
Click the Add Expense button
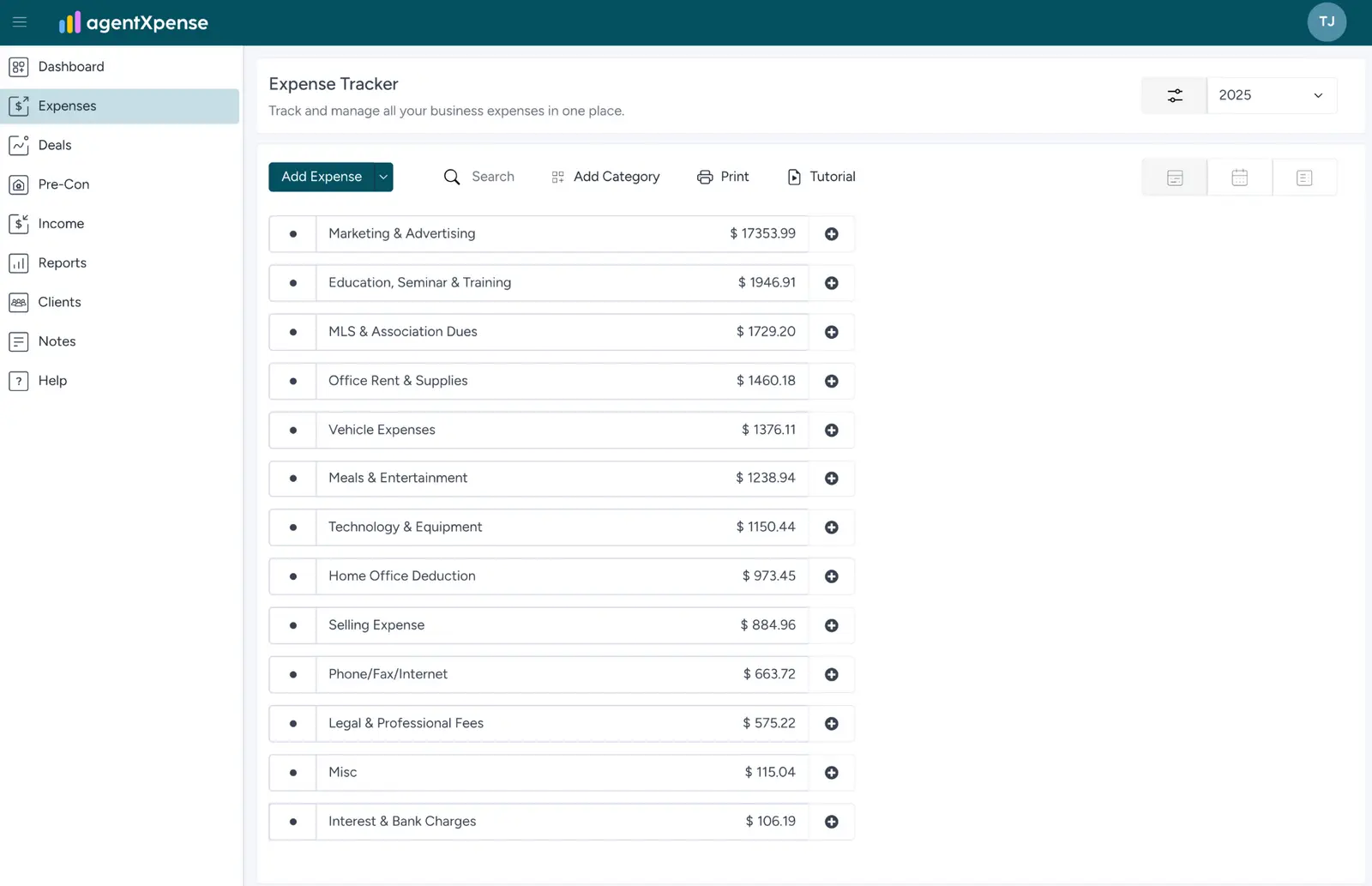point(322,177)
